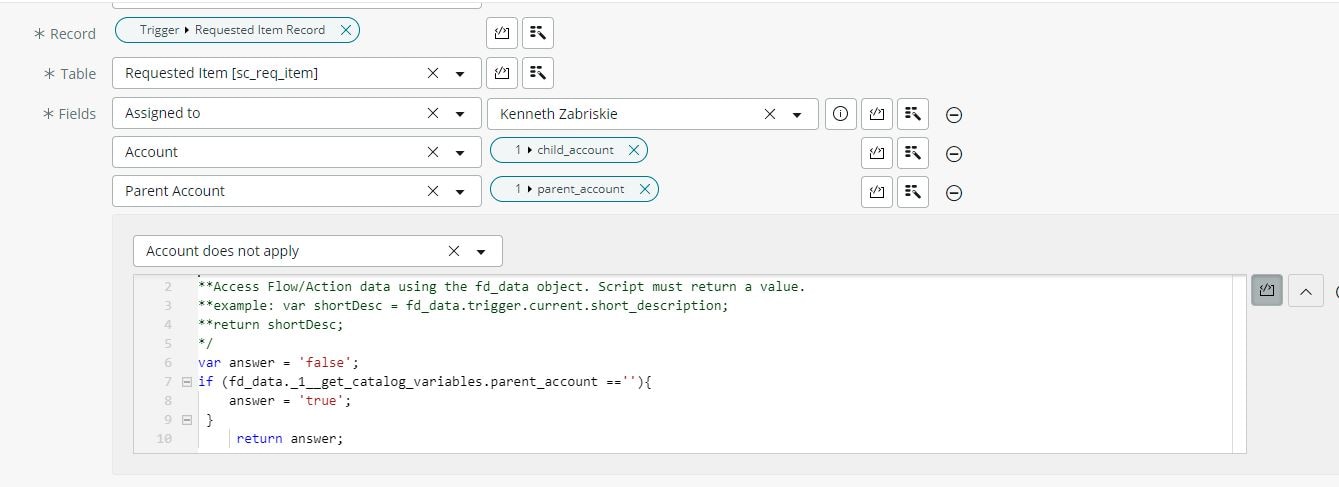Image resolution: width=1339 pixels, height=487 pixels.
Task: Clear the Assigned to field selection
Action: 433,113
